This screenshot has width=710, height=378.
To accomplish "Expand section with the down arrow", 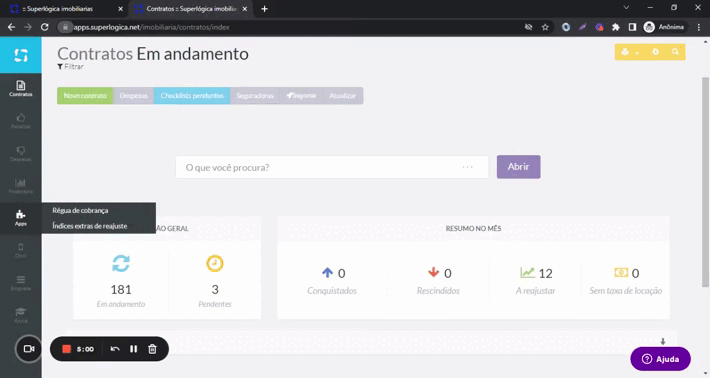I will coord(662,341).
